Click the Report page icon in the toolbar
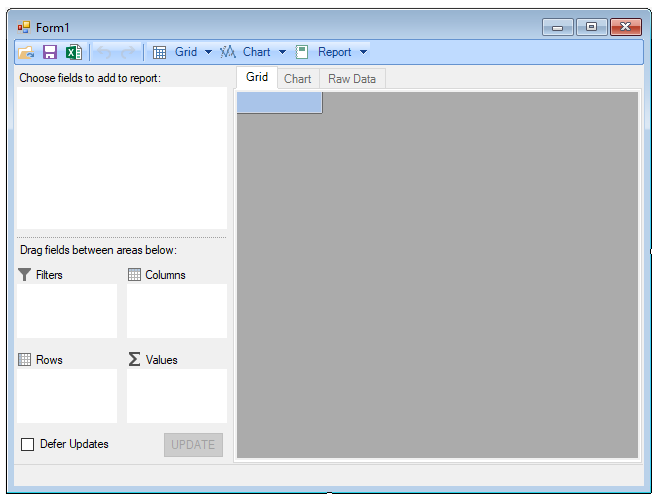The width and height of the screenshot is (660, 500). [302, 52]
